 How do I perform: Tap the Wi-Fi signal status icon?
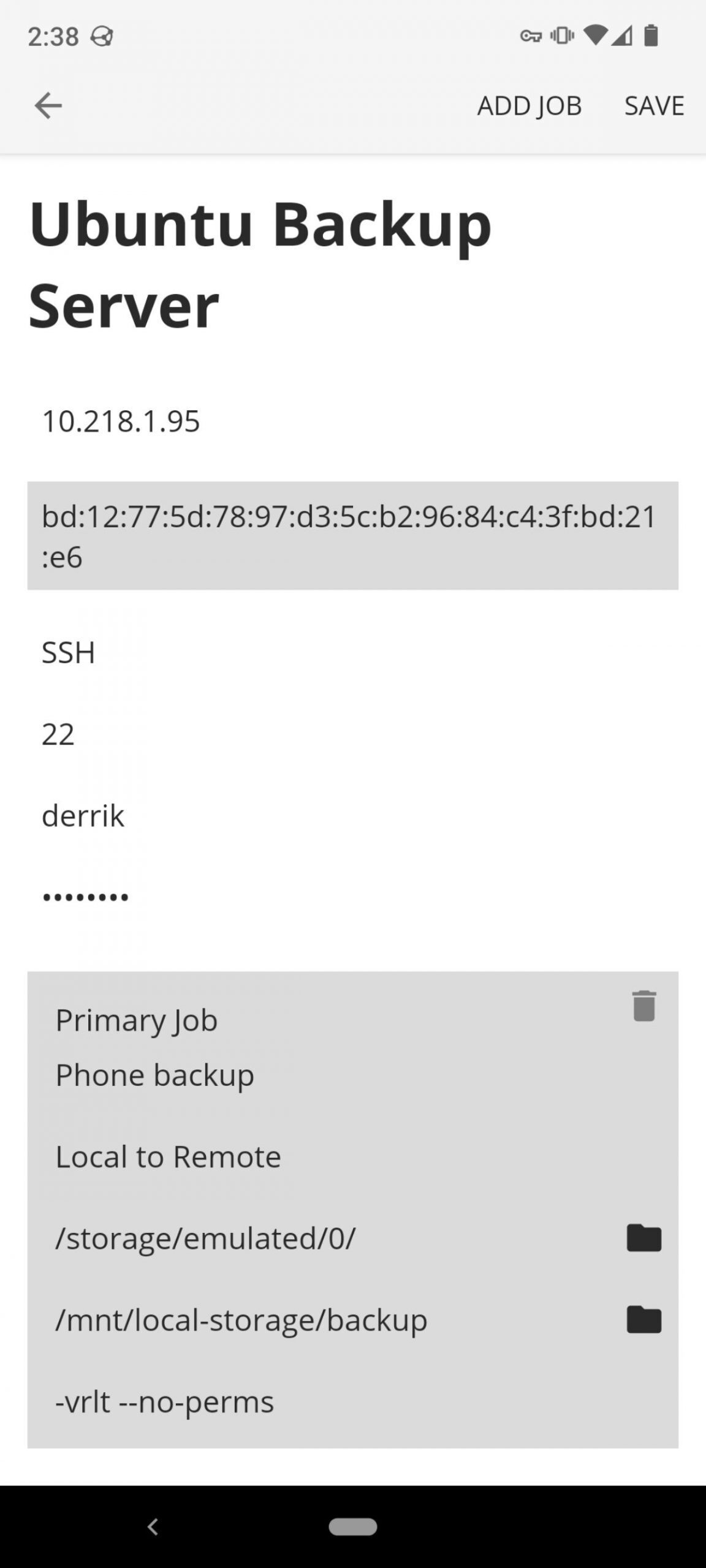[x=594, y=36]
